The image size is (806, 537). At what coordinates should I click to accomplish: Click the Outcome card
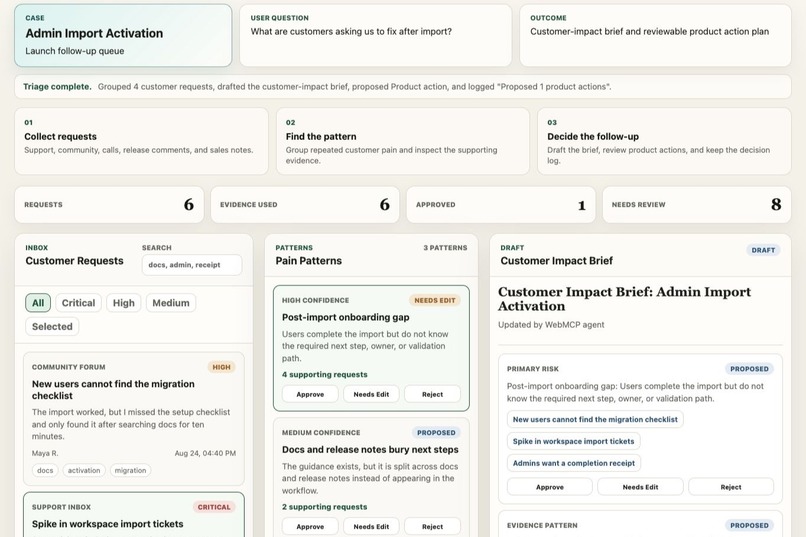[x=655, y=35]
